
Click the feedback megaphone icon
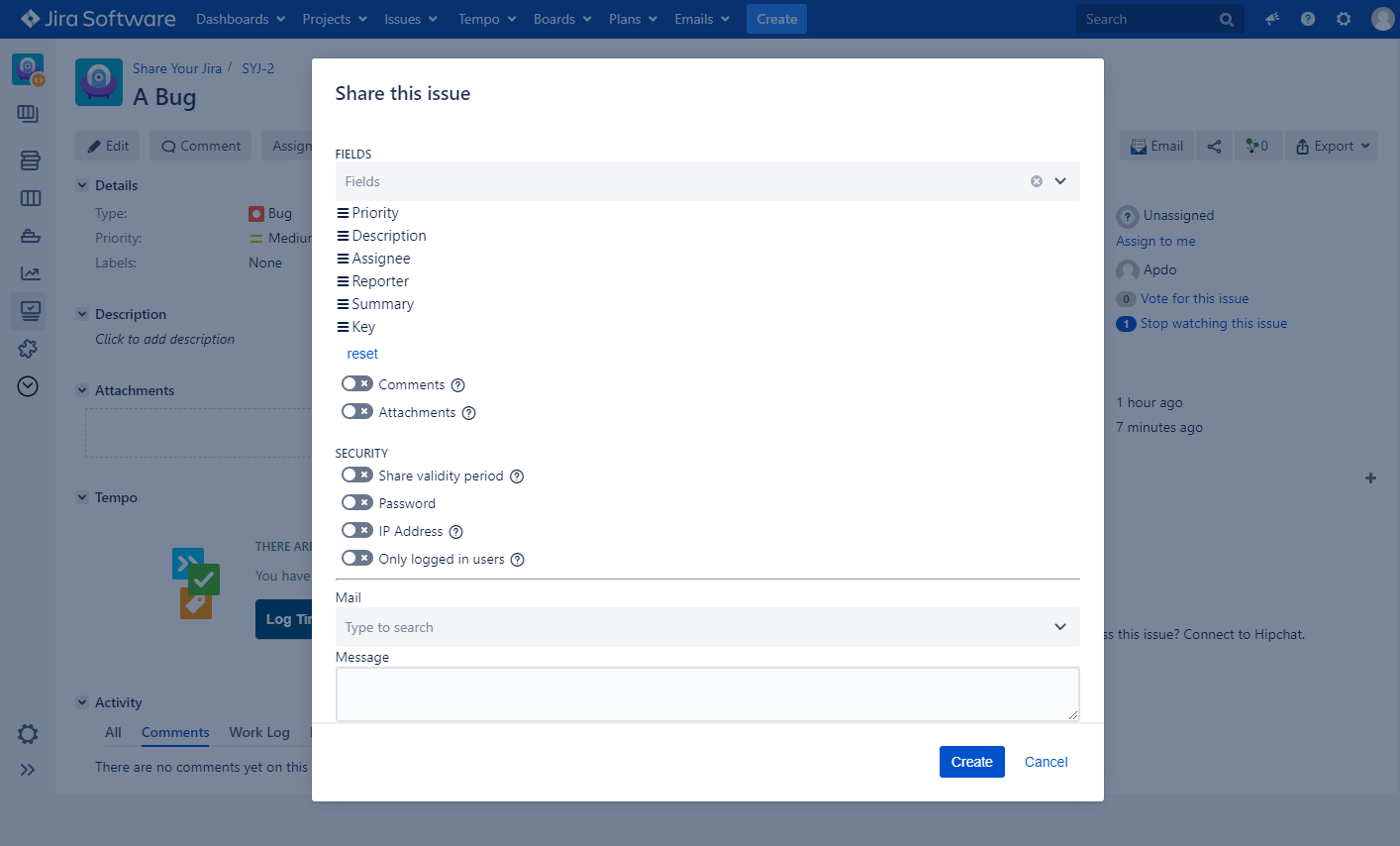[x=1272, y=19]
